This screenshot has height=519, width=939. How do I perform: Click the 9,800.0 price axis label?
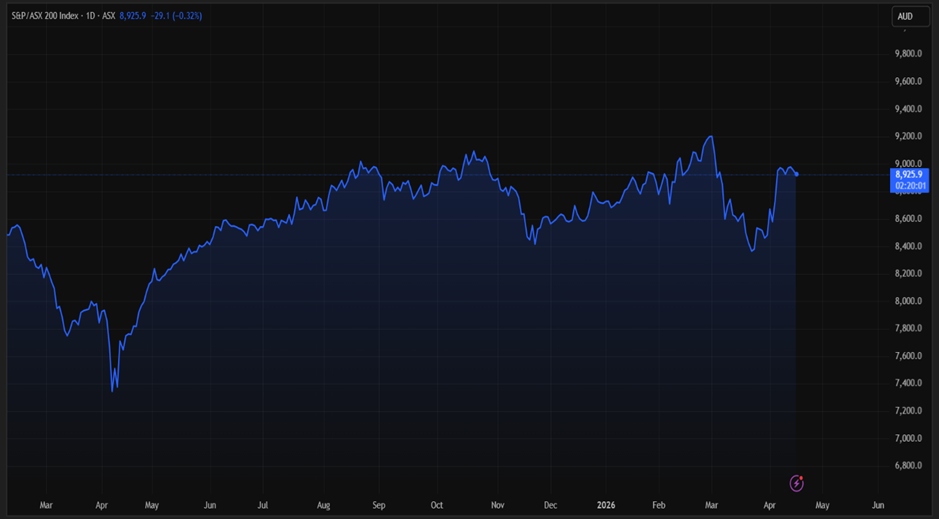tap(908, 54)
